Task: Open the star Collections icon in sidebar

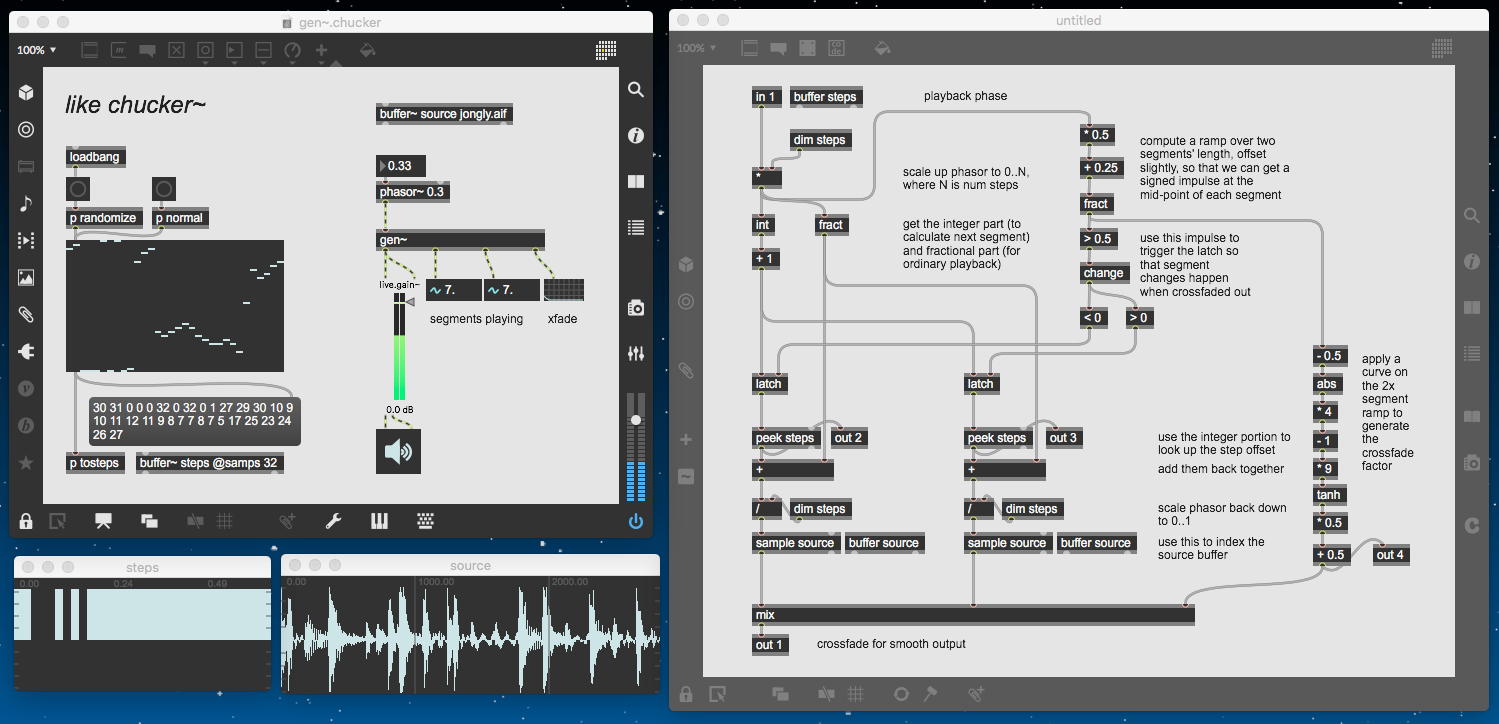Action: click(26, 463)
